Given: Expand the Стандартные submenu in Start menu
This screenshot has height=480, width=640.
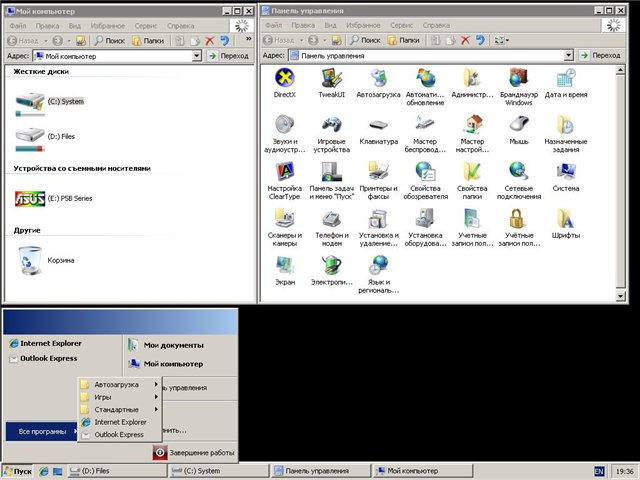Looking at the screenshot, I should coord(118,410).
